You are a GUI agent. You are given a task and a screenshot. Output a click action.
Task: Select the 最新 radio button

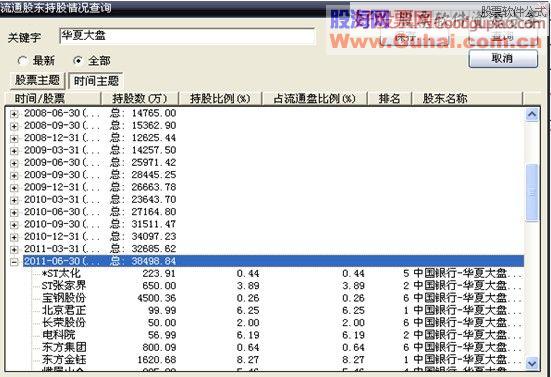tap(22, 61)
